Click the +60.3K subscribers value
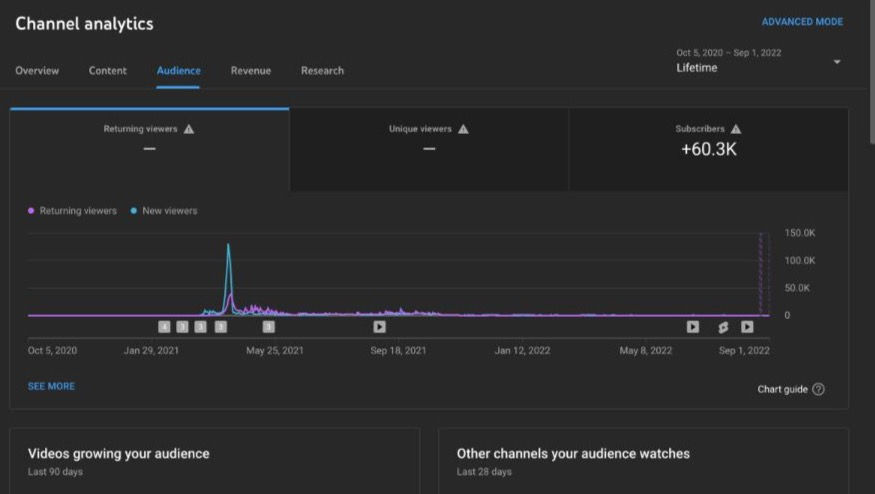The image size is (875, 494). pyautogui.click(x=709, y=150)
